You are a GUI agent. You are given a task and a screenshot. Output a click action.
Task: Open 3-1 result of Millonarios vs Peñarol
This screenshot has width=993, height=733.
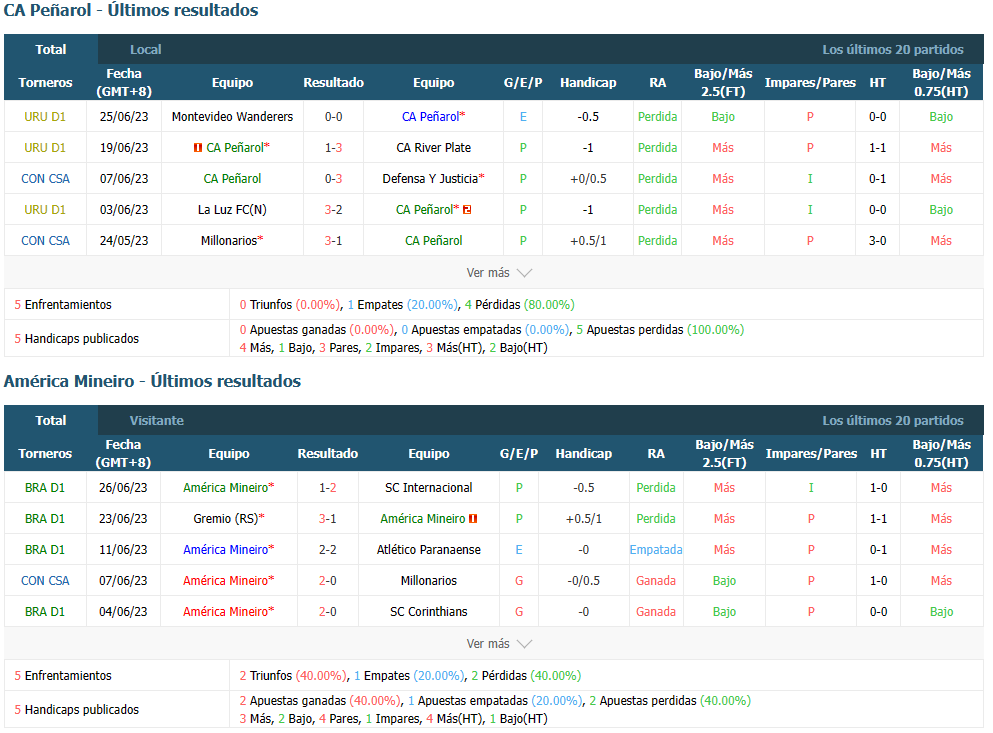pos(334,241)
